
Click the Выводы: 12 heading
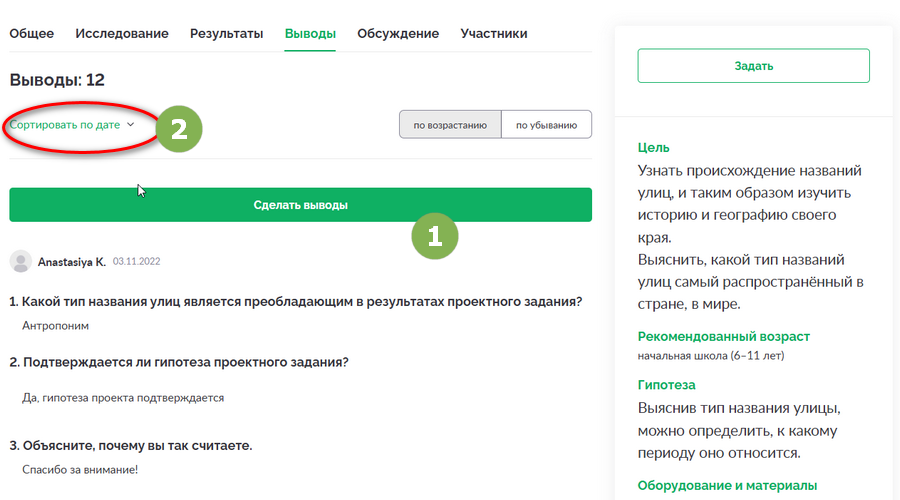pyautogui.click(x=57, y=80)
